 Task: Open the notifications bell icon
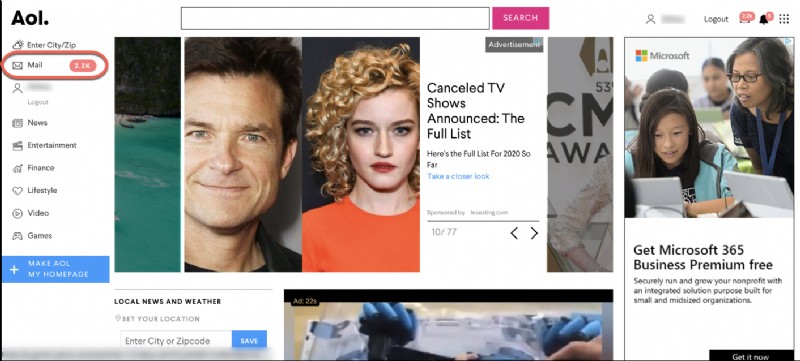click(764, 19)
